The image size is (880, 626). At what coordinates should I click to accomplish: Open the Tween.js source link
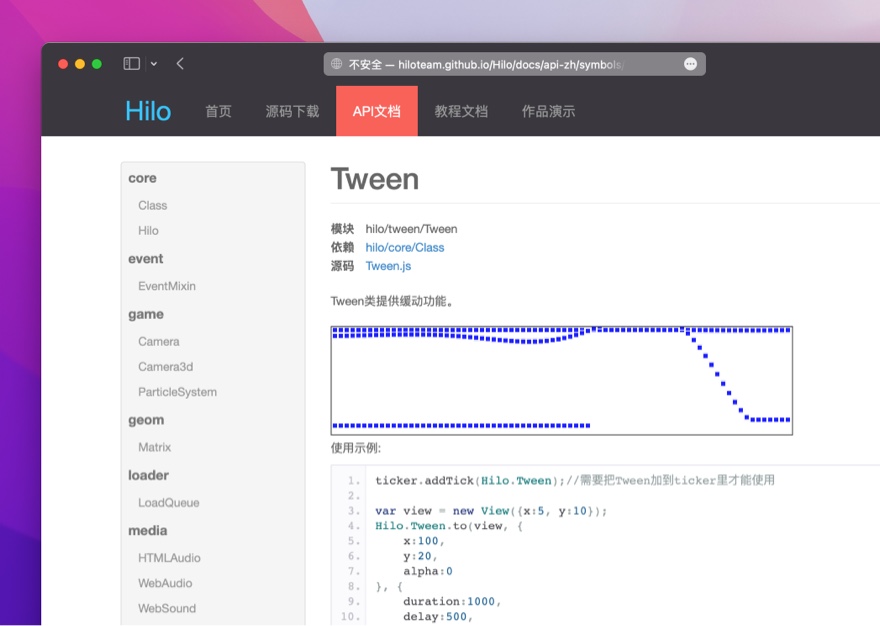click(388, 266)
